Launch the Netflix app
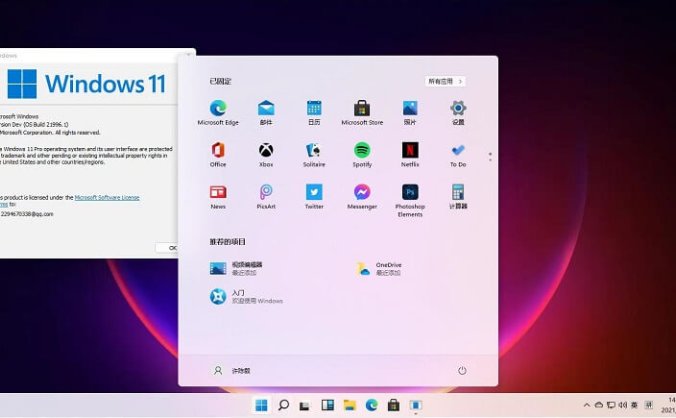The height and width of the screenshot is (418, 676). coord(410,154)
